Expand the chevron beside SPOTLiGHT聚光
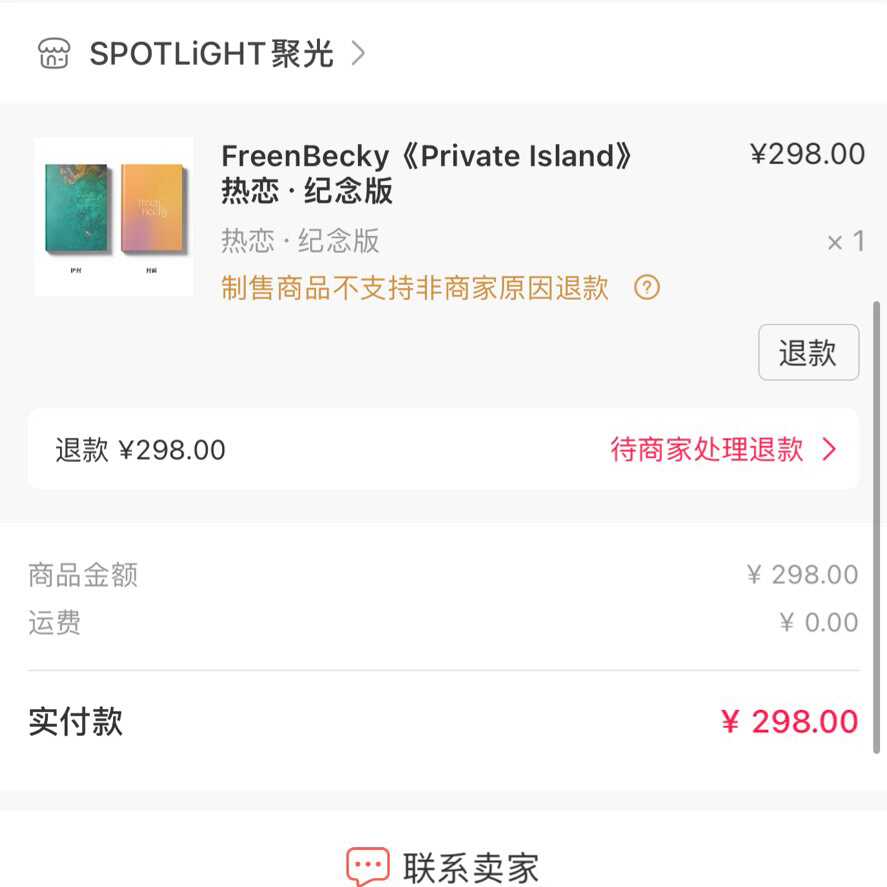Image resolution: width=887 pixels, height=887 pixels. (x=358, y=53)
